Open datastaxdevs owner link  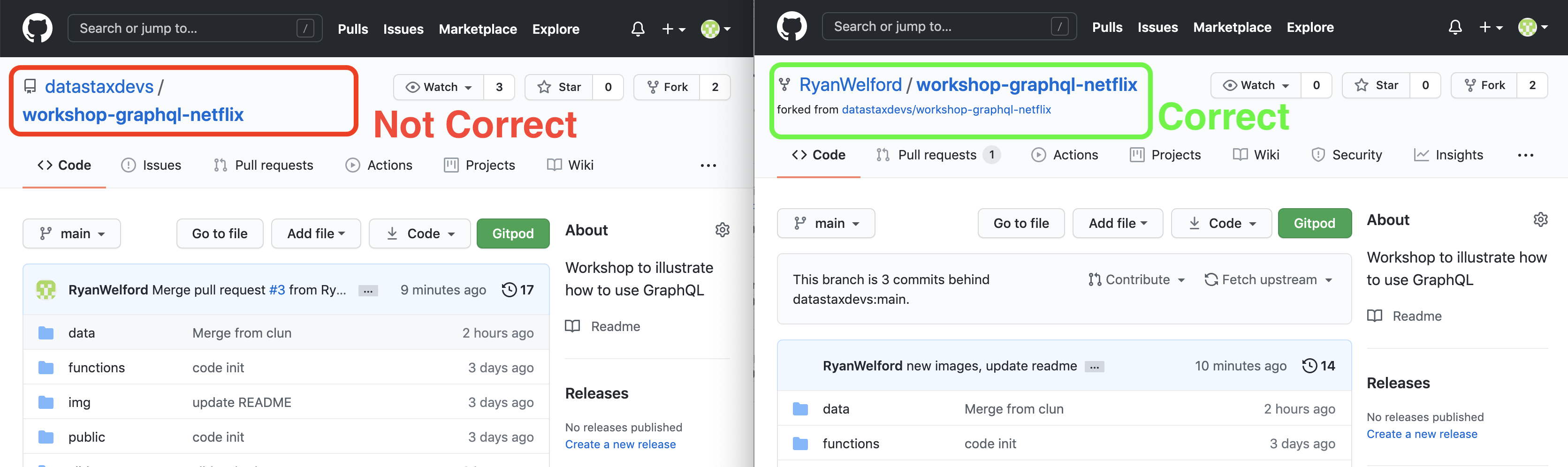tap(99, 86)
